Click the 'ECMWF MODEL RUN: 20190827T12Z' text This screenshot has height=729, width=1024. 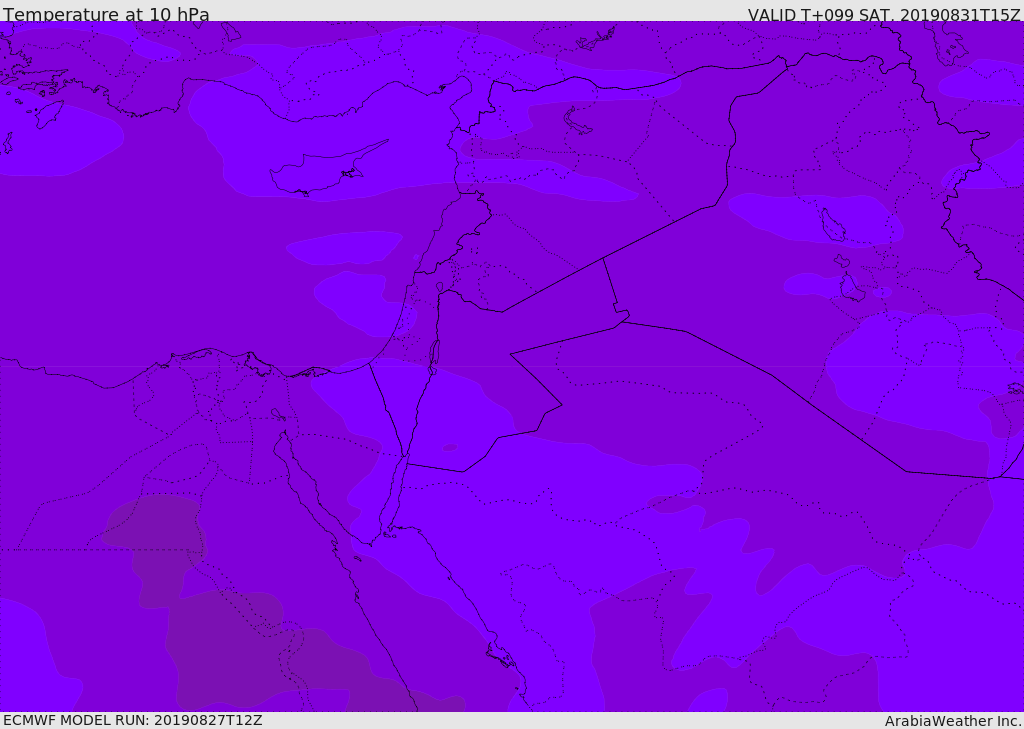point(133,720)
